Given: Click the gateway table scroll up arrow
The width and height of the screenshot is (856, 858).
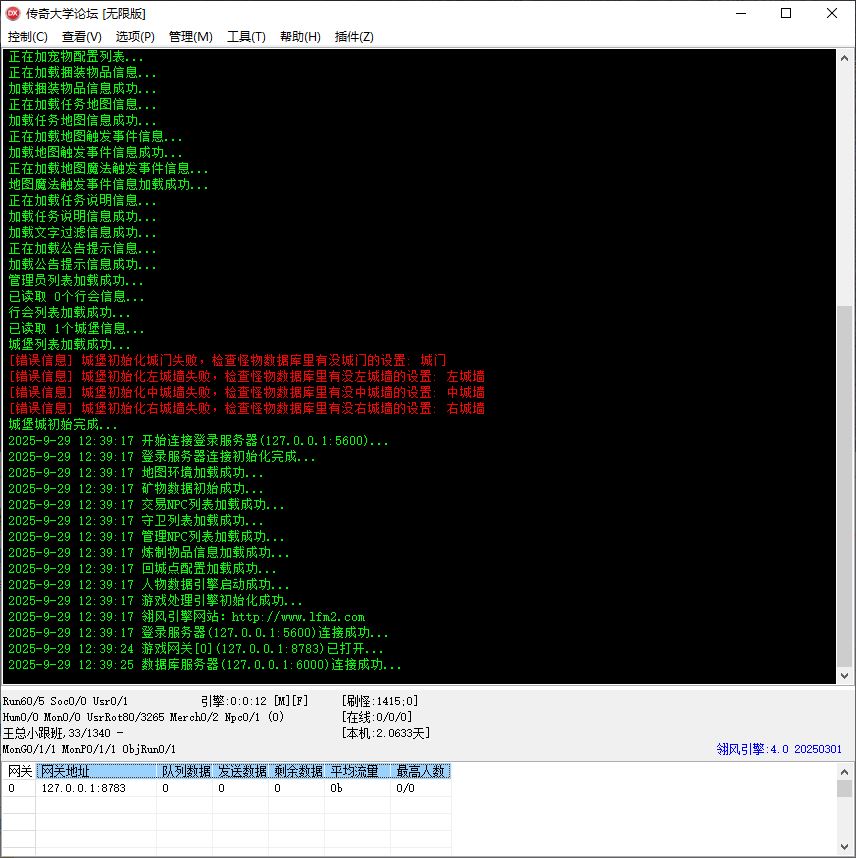Looking at the screenshot, I should click(844, 772).
